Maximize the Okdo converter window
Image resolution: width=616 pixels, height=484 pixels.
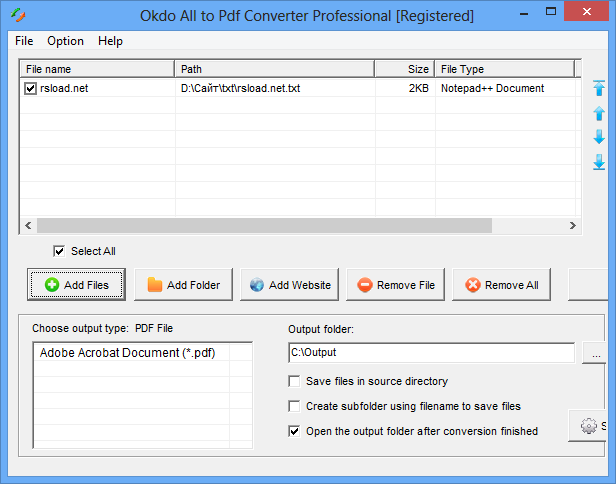click(551, 12)
